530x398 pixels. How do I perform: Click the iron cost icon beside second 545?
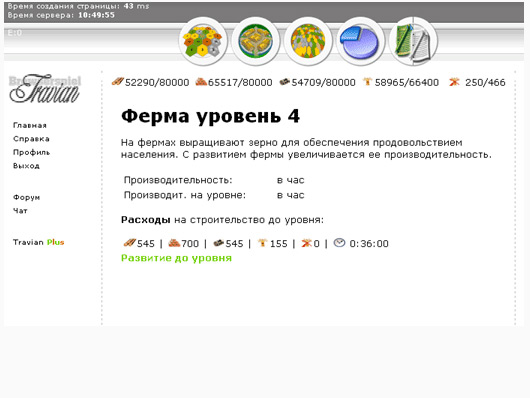coord(219,243)
